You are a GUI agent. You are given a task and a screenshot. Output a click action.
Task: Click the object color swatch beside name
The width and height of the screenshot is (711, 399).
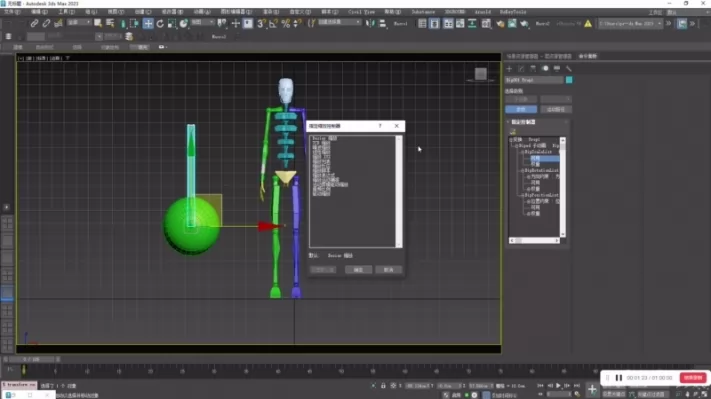tap(569, 80)
